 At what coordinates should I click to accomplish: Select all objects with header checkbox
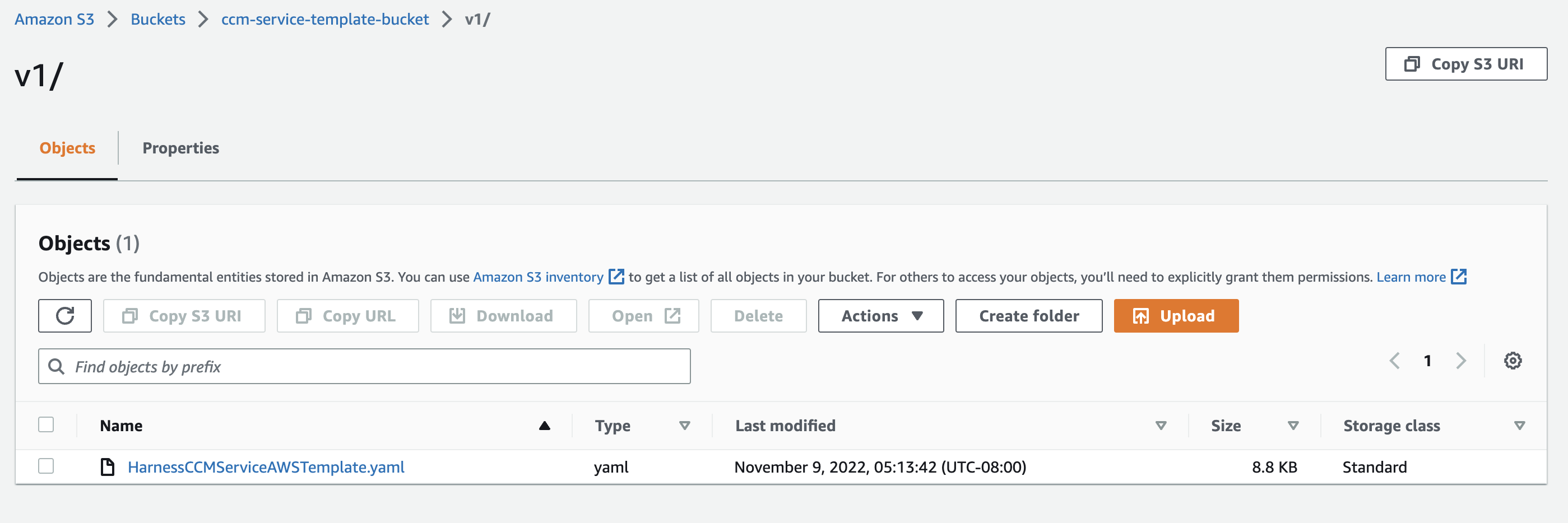point(47,424)
